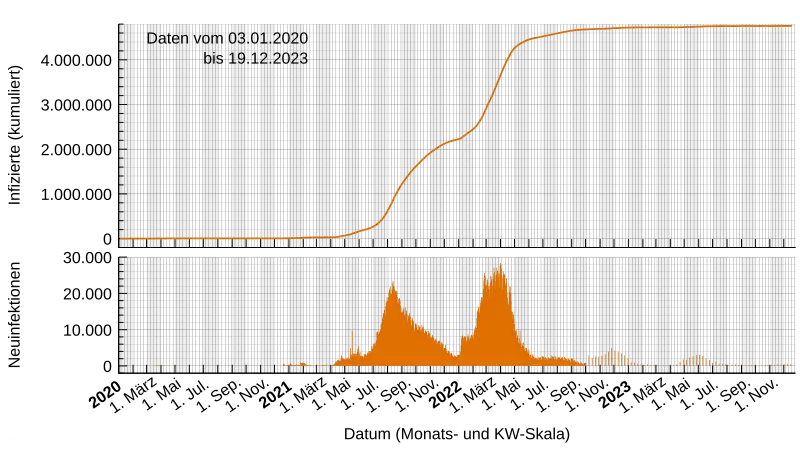Screen dimensions: 800x450
Task: Click the tiny earliest bump in the lower histogram
Action: (302, 364)
